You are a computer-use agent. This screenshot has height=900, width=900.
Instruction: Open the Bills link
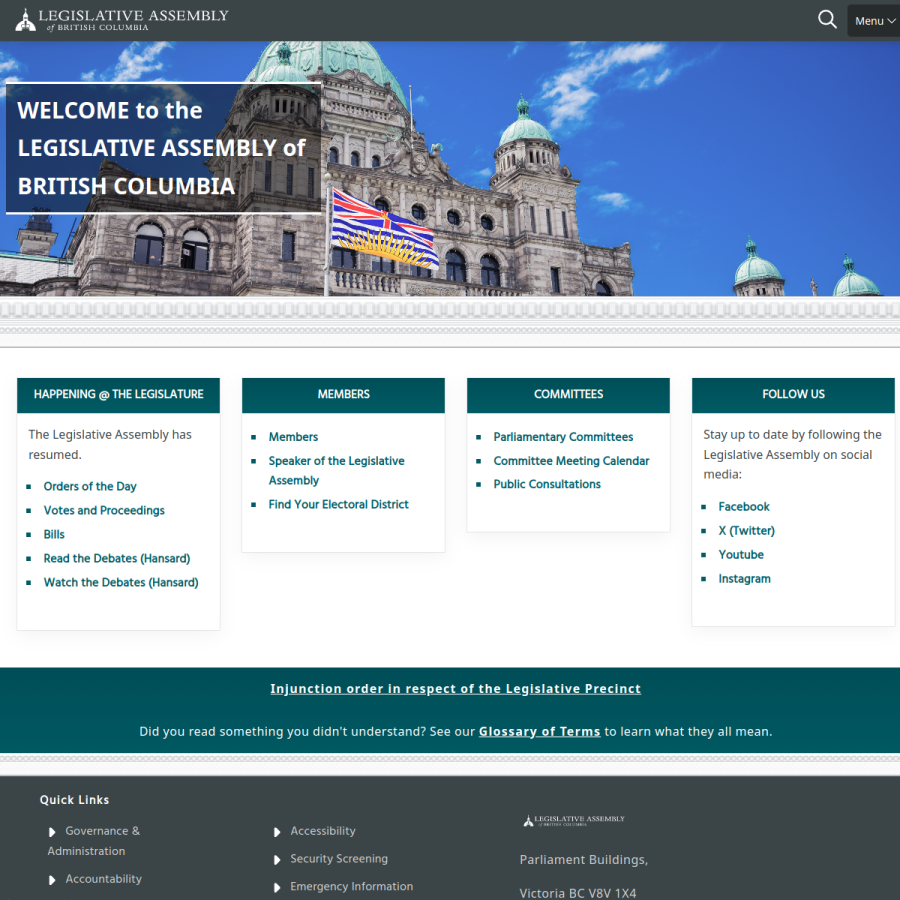pyautogui.click(x=54, y=534)
